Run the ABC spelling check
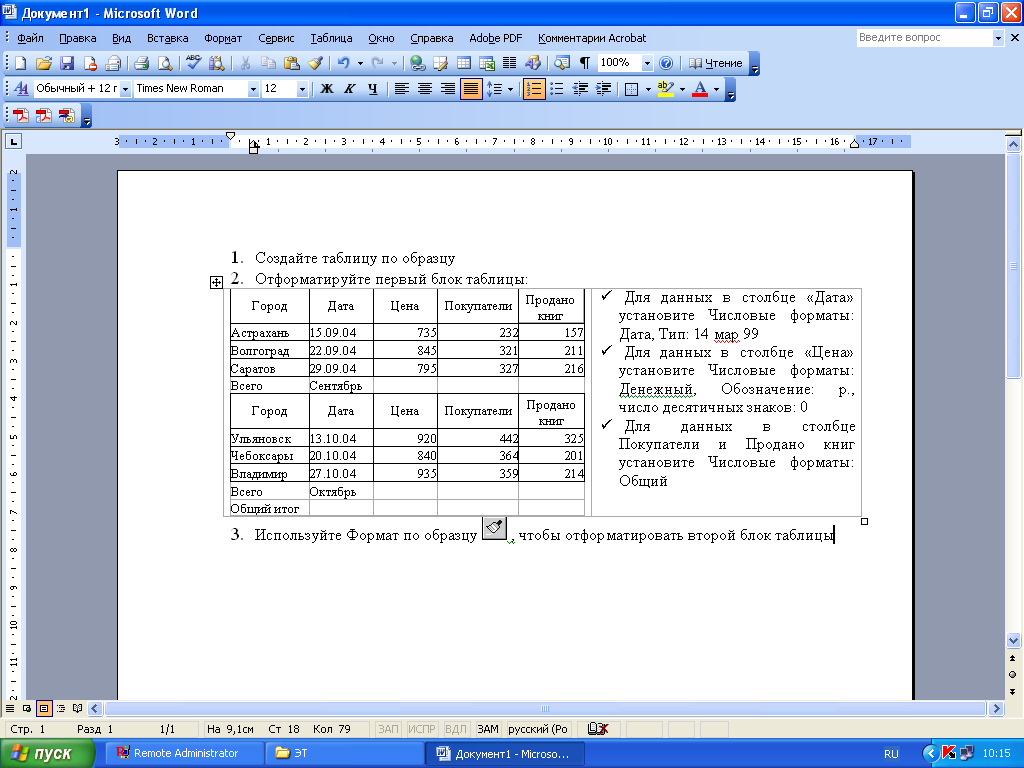Image resolution: width=1024 pixels, height=768 pixels. (x=193, y=63)
